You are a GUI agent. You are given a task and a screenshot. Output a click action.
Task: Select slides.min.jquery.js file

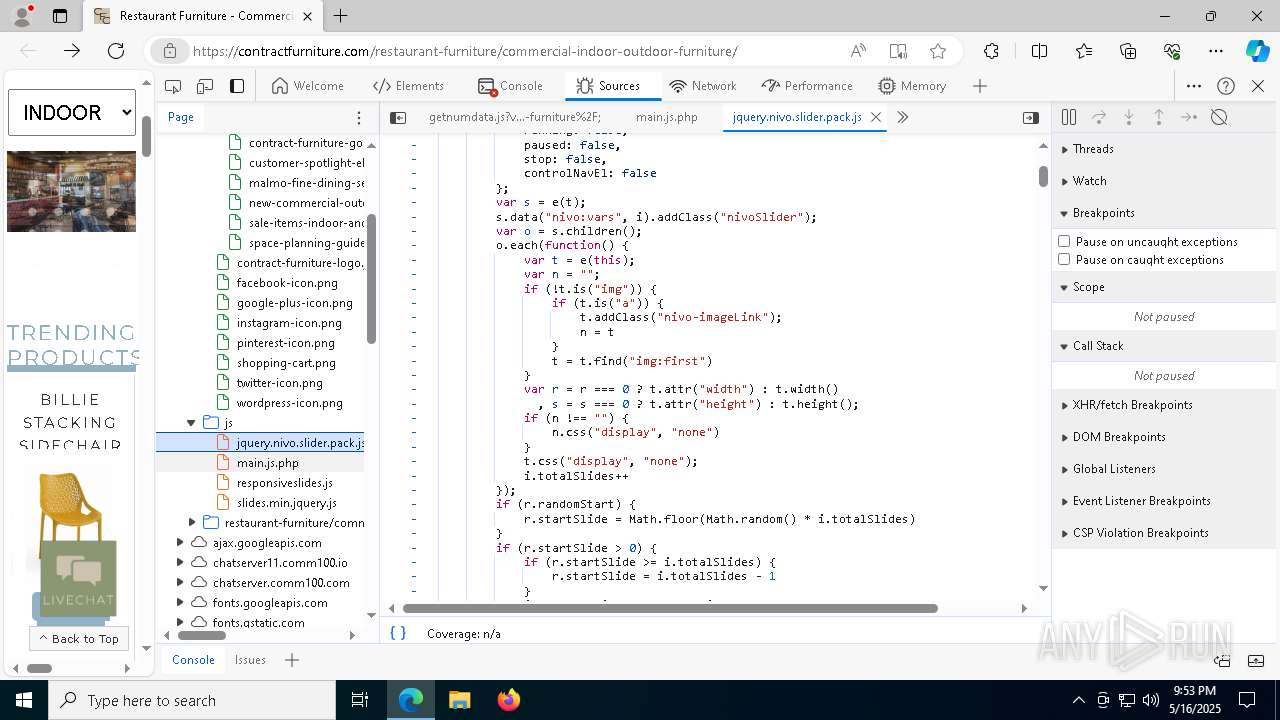pyautogui.click(x=286, y=503)
